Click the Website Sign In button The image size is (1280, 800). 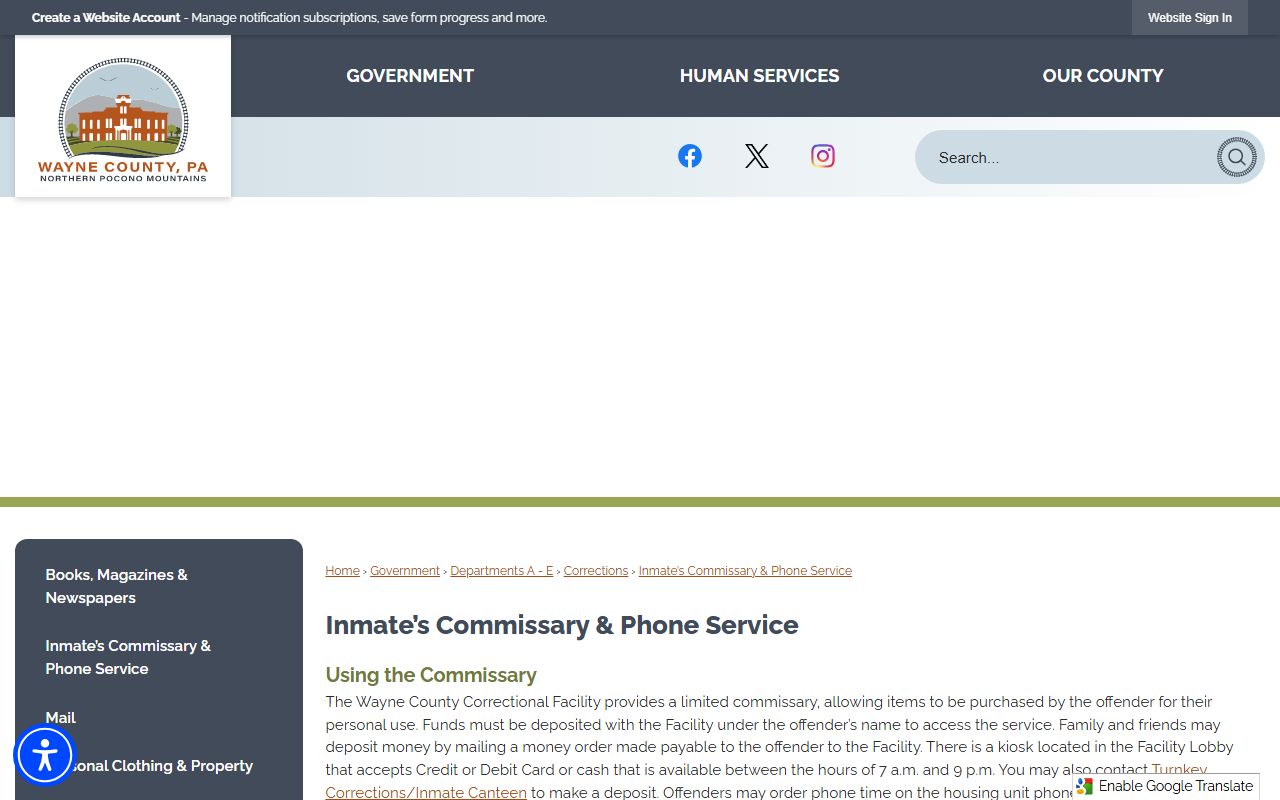pos(1190,18)
